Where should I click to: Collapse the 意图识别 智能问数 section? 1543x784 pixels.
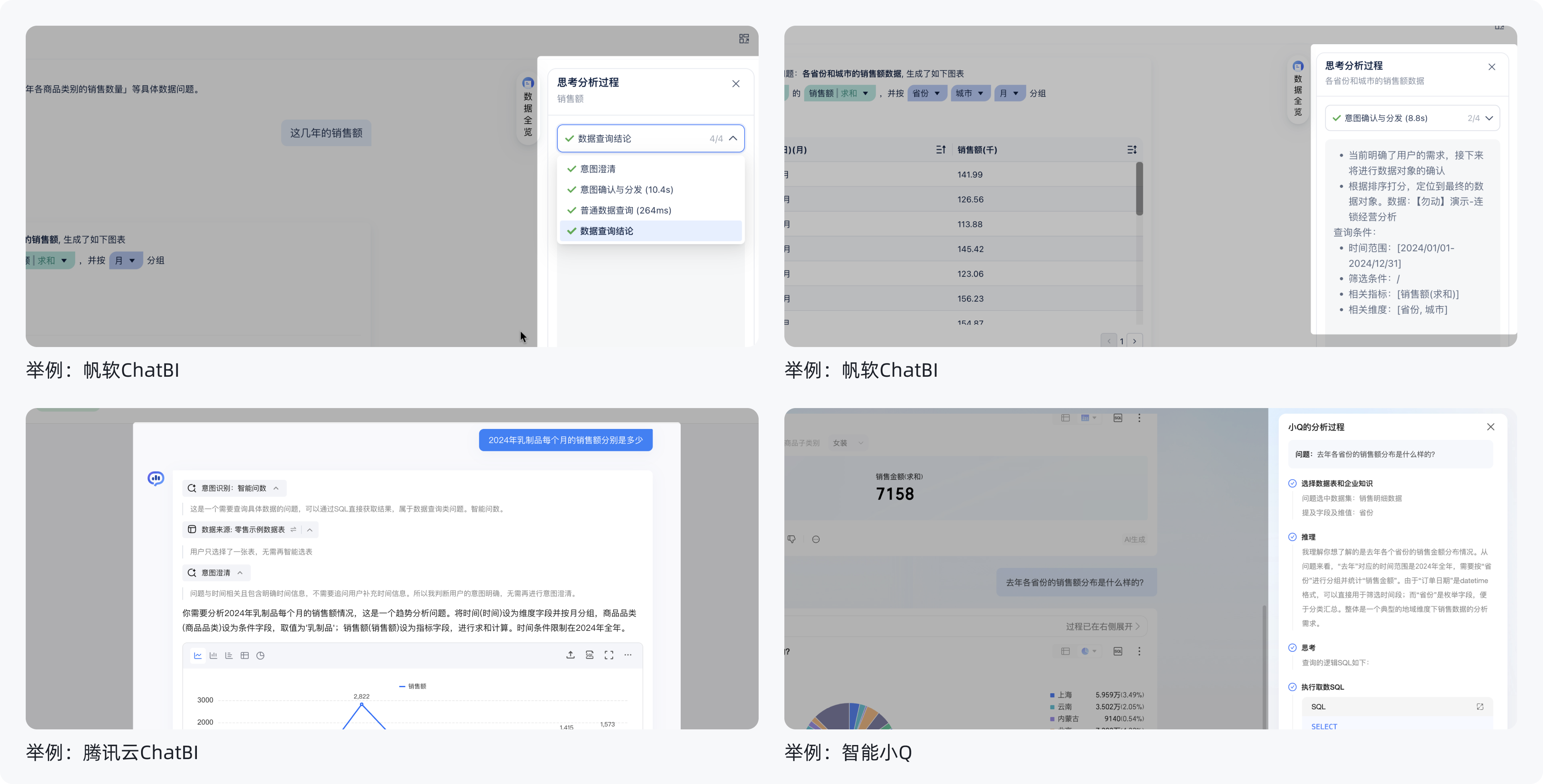coord(277,488)
